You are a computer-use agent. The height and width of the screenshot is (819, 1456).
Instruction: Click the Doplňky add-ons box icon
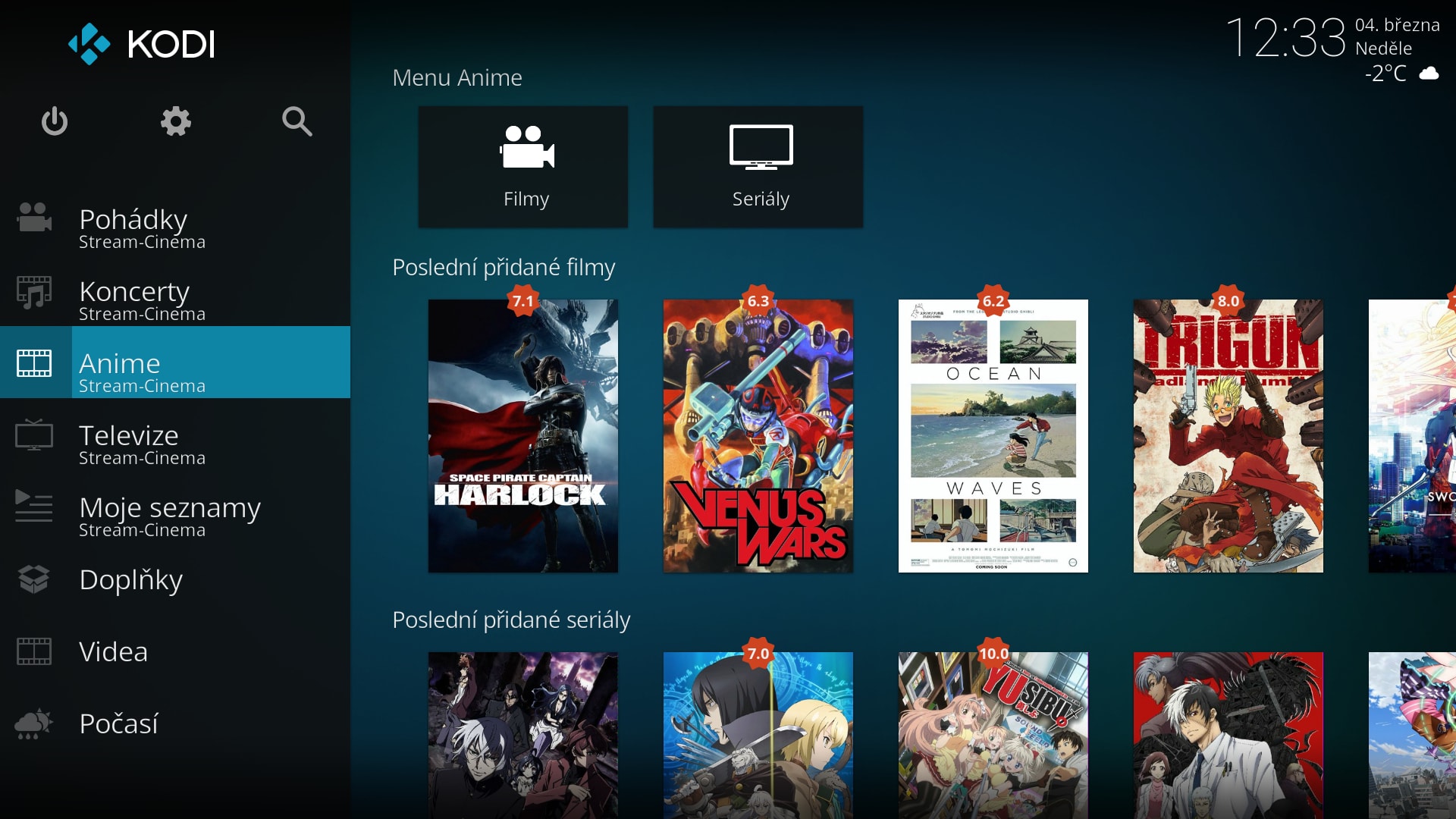point(34,579)
